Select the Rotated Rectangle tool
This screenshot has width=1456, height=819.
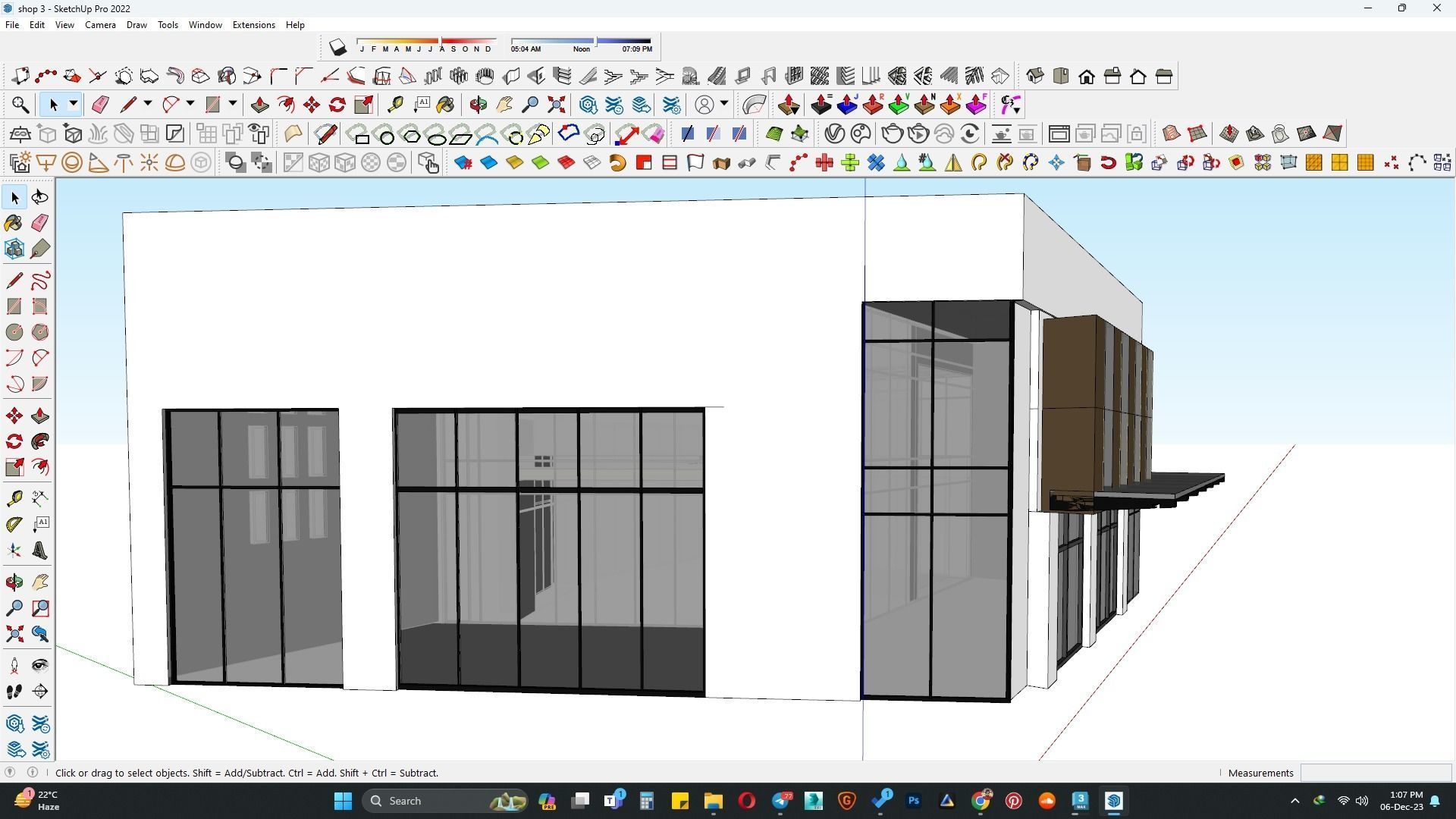[x=40, y=306]
